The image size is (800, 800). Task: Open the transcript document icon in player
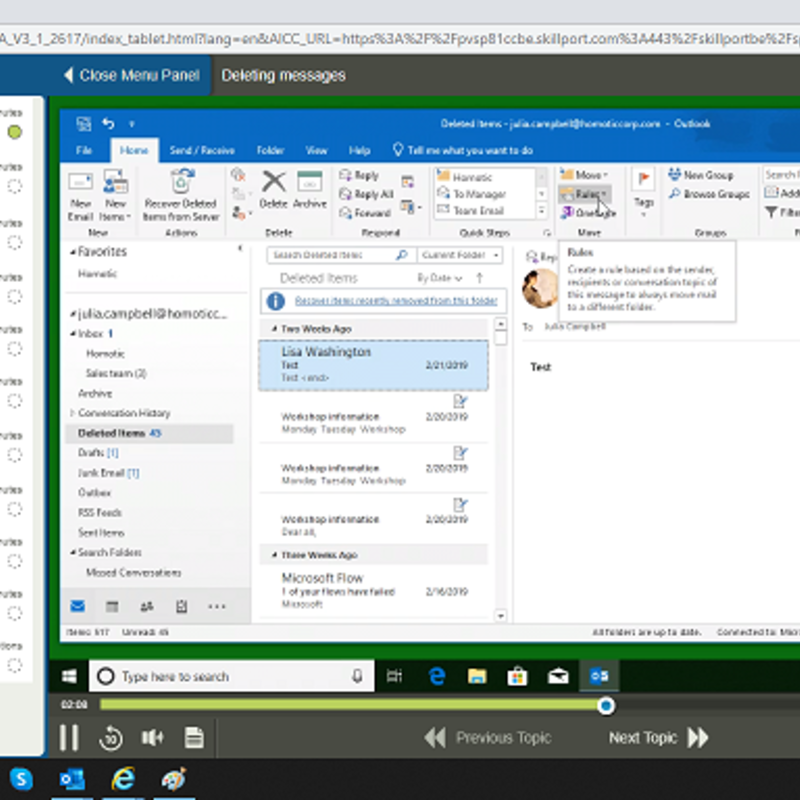coord(194,738)
